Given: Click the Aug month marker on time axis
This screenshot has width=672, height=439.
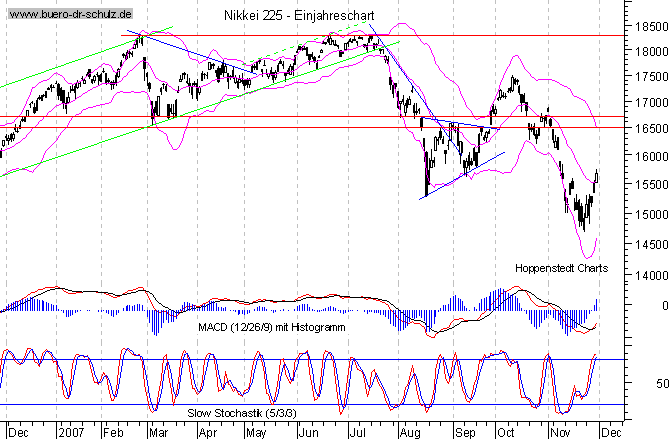Looking at the screenshot, I should pyautogui.click(x=409, y=434).
